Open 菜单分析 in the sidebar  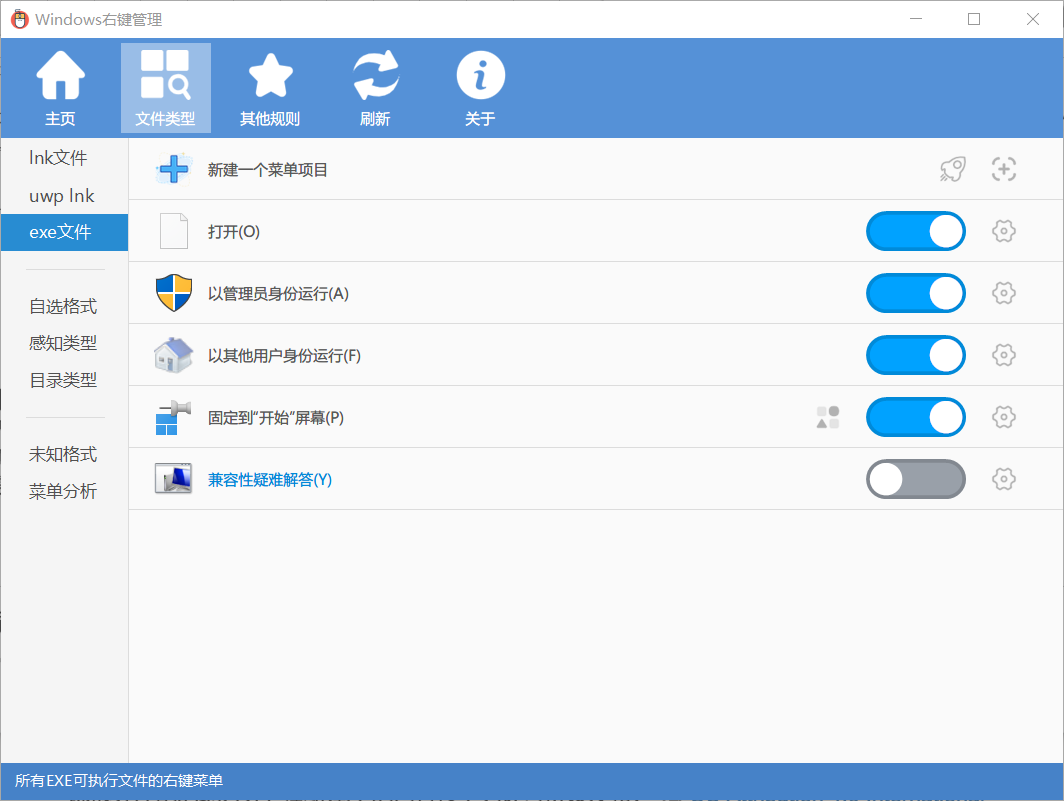pos(63,492)
